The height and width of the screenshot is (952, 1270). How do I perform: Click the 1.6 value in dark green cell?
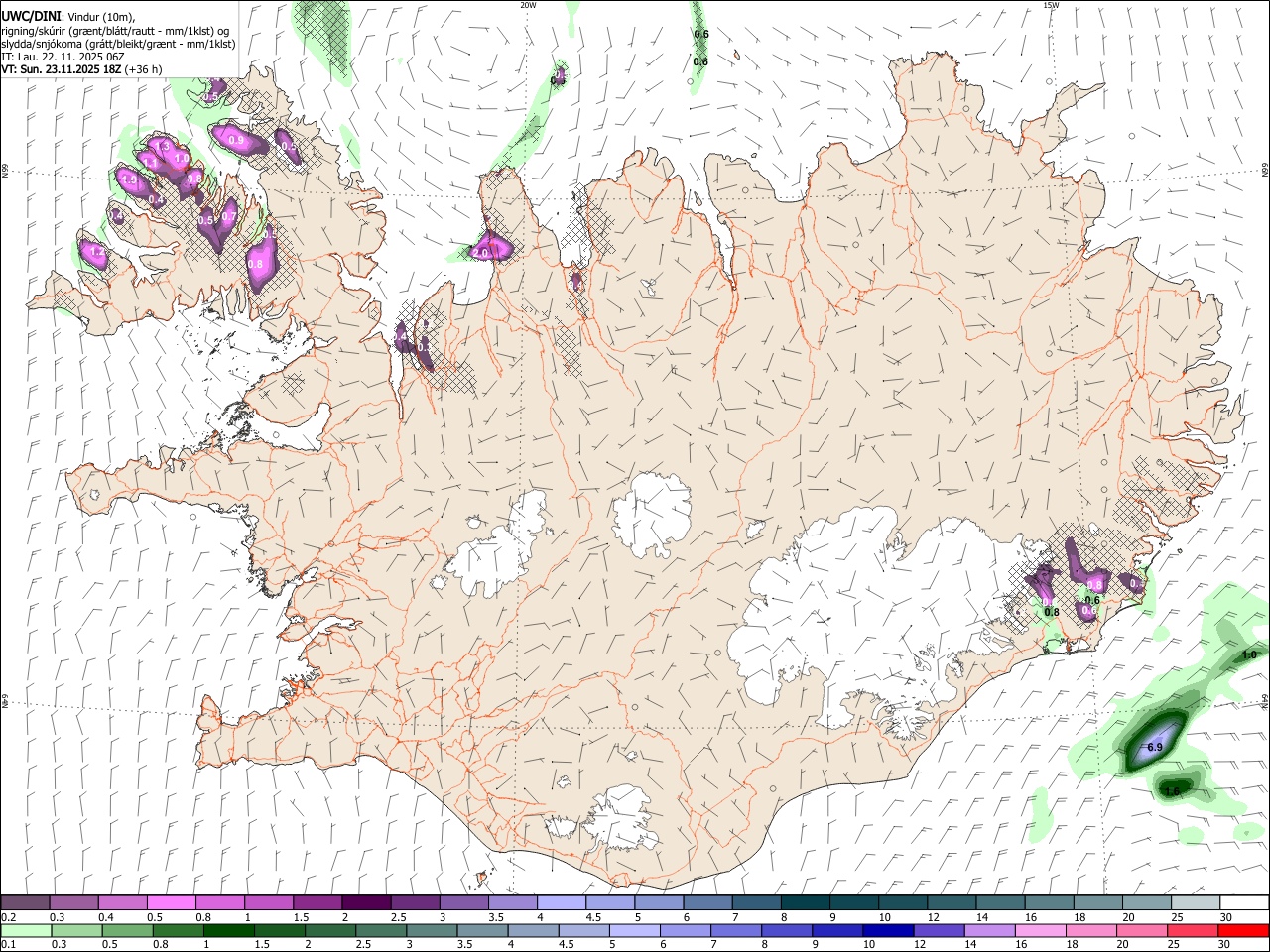click(x=1174, y=790)
